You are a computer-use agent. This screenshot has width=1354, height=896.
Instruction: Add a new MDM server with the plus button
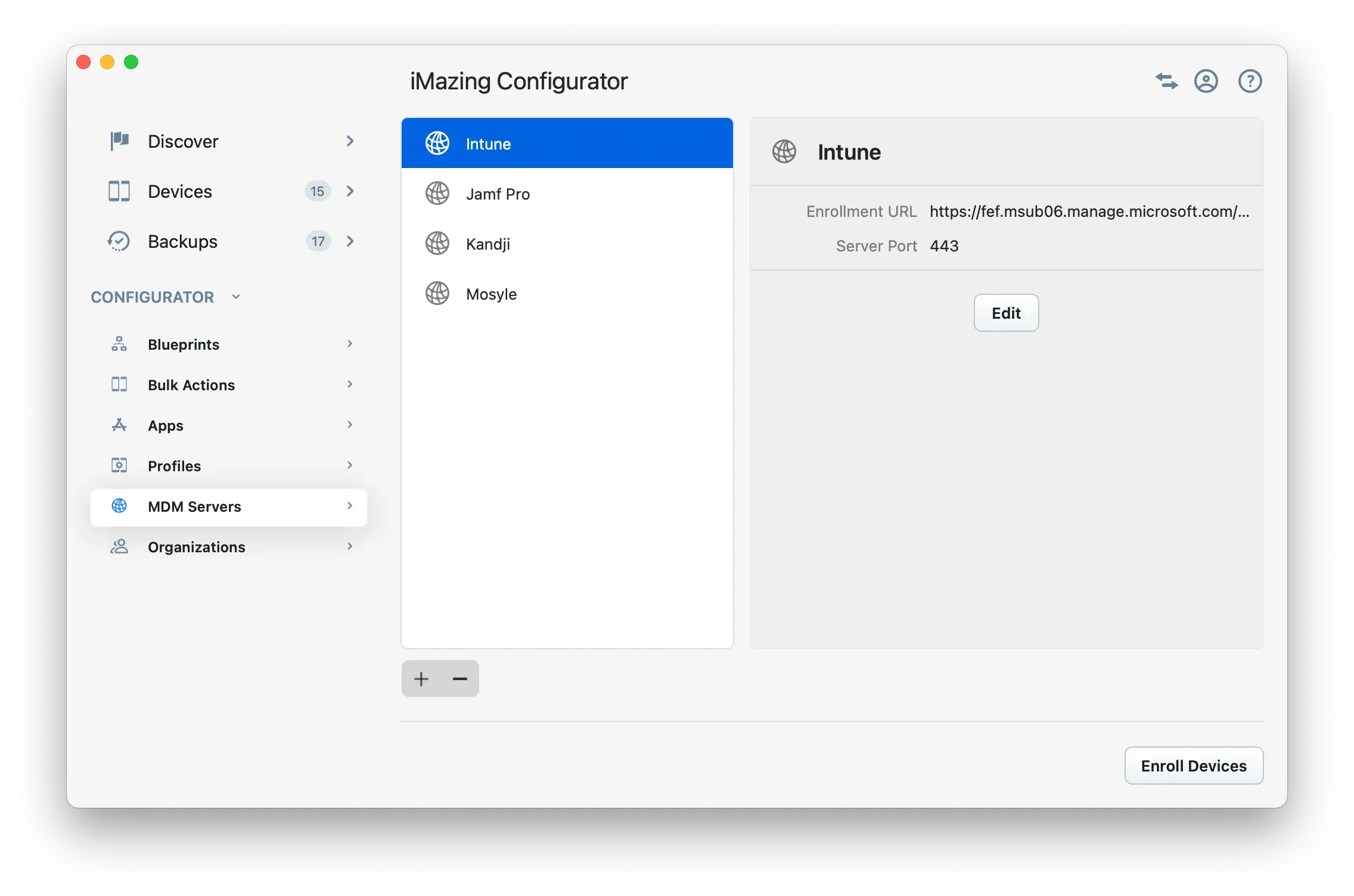pos(421,679)
